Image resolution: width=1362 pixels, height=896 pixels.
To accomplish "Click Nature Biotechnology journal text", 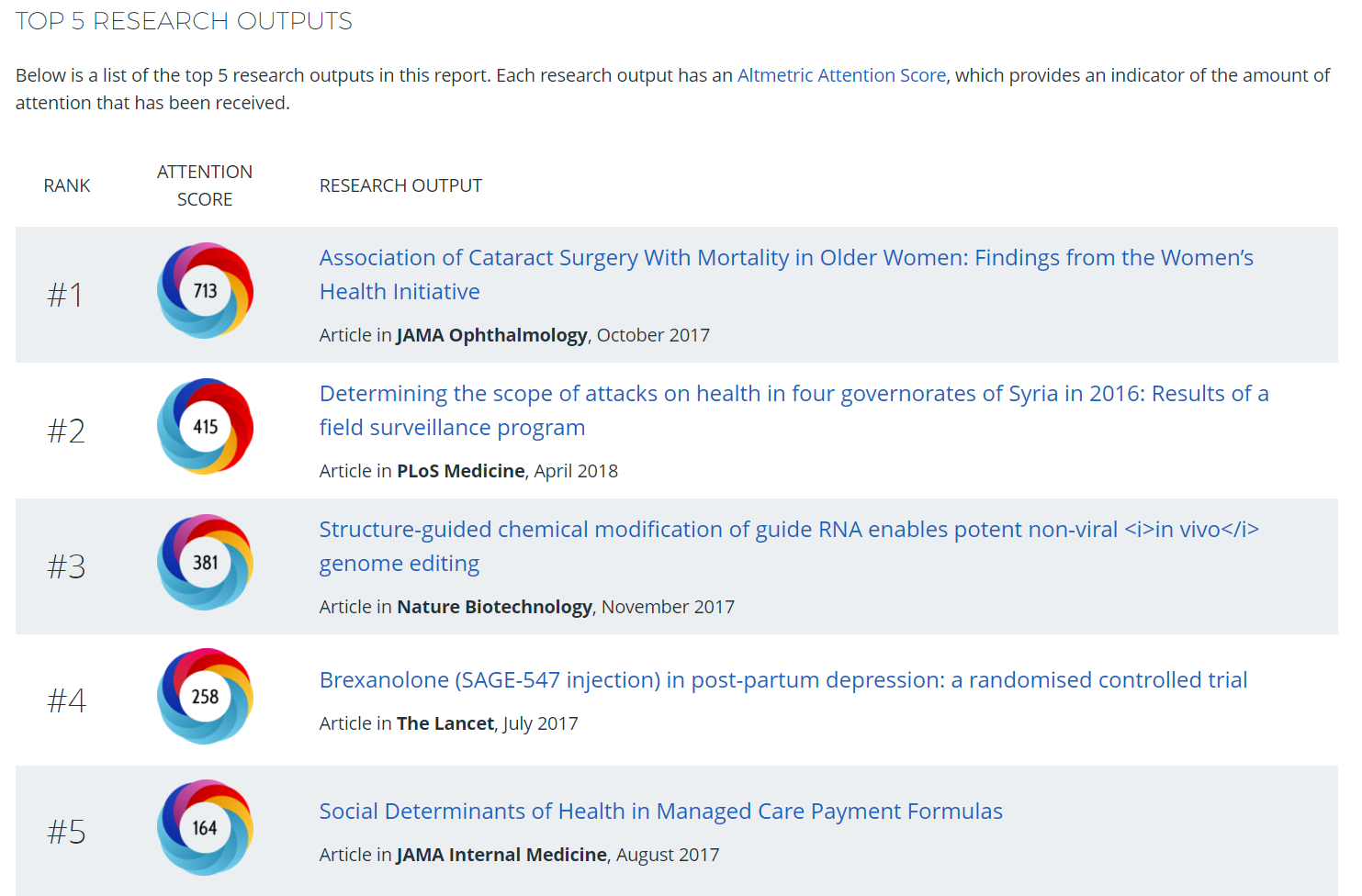I will pos(494,607).
